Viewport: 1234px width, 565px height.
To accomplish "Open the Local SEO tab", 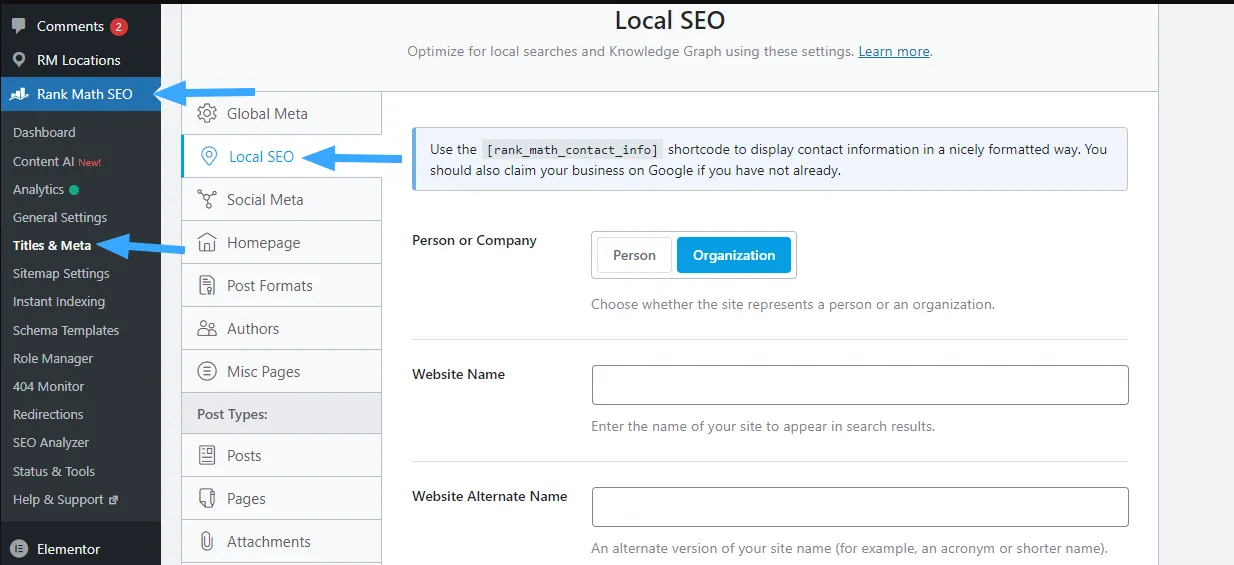I will (281, 156).
